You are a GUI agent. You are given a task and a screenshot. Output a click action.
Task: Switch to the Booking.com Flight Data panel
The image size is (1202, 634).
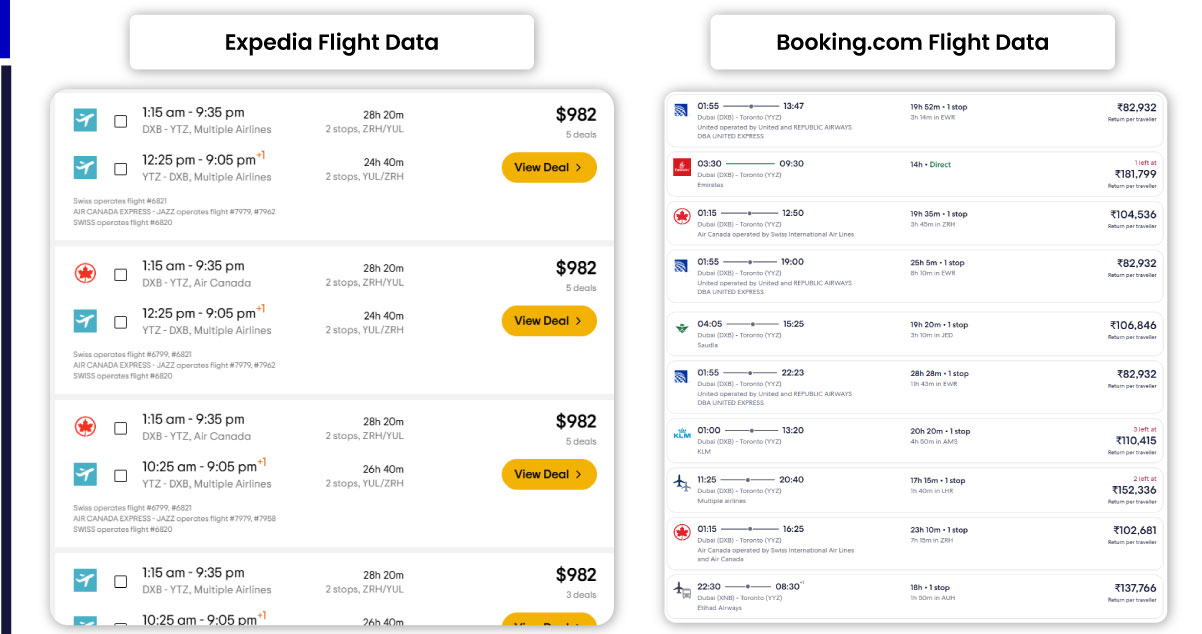913,42
